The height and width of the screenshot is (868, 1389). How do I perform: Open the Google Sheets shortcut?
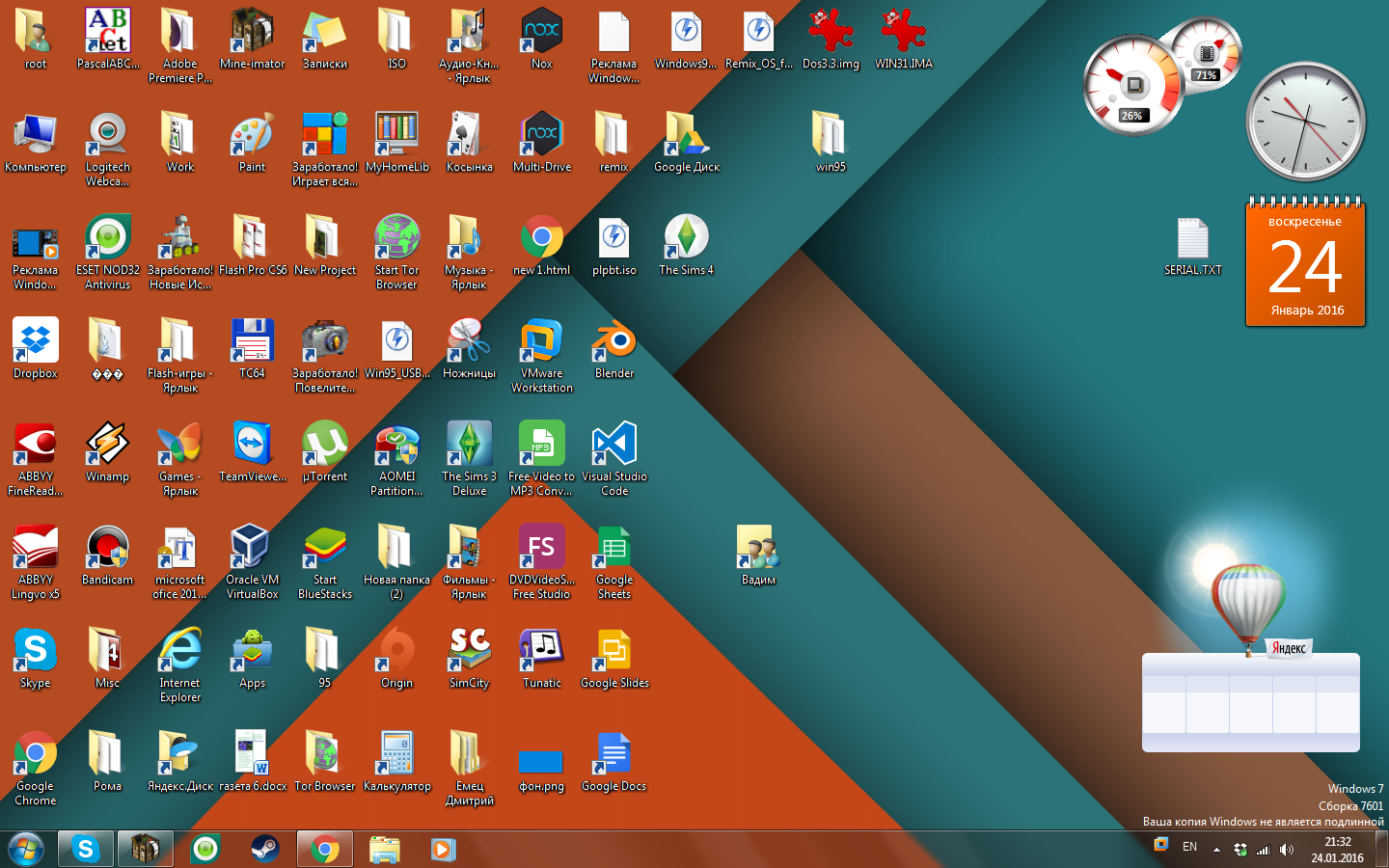[614, 561]
